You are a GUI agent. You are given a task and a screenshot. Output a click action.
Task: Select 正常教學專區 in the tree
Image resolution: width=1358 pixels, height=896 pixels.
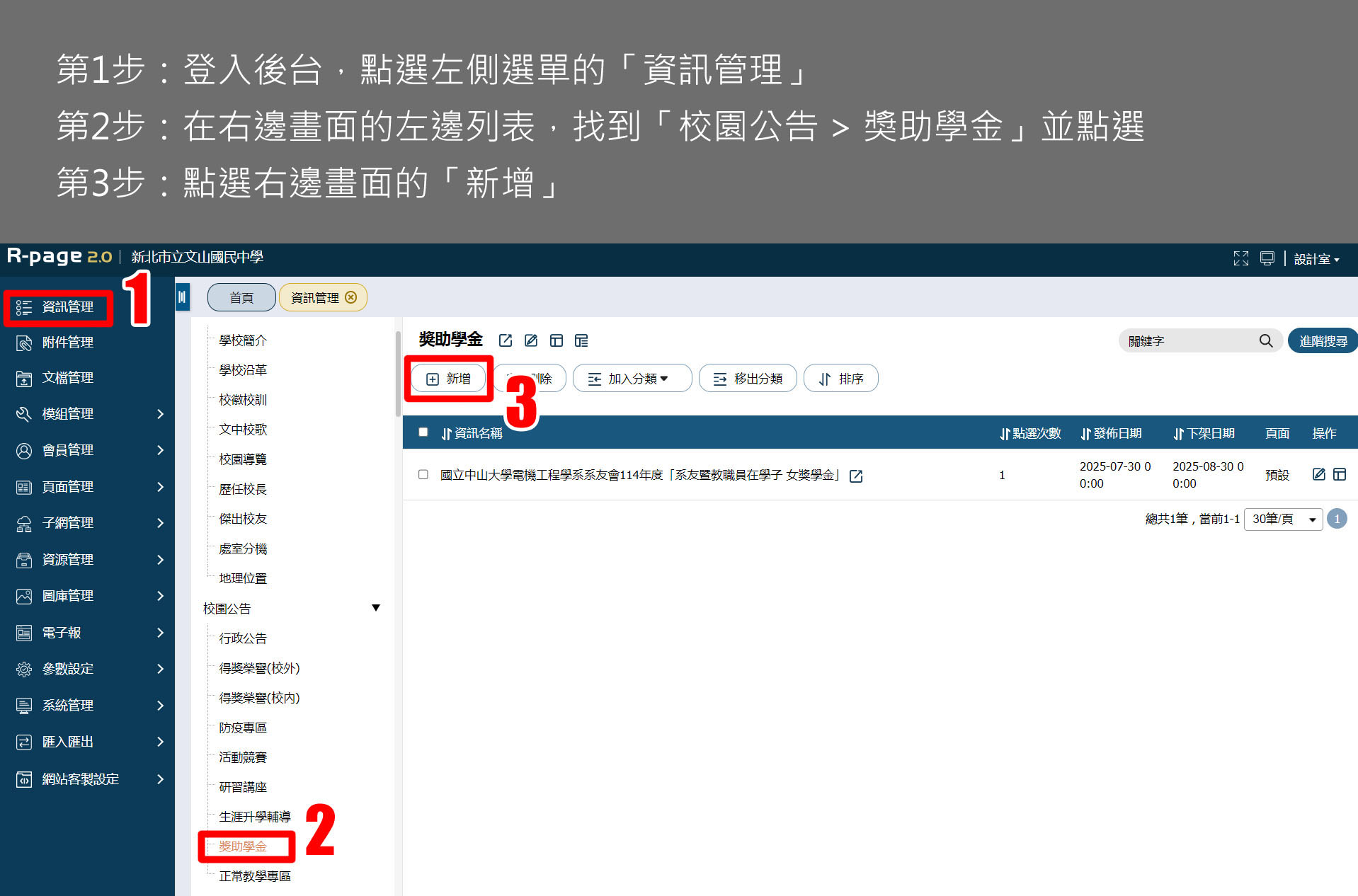pyautogui.click(x=255, y=876)
